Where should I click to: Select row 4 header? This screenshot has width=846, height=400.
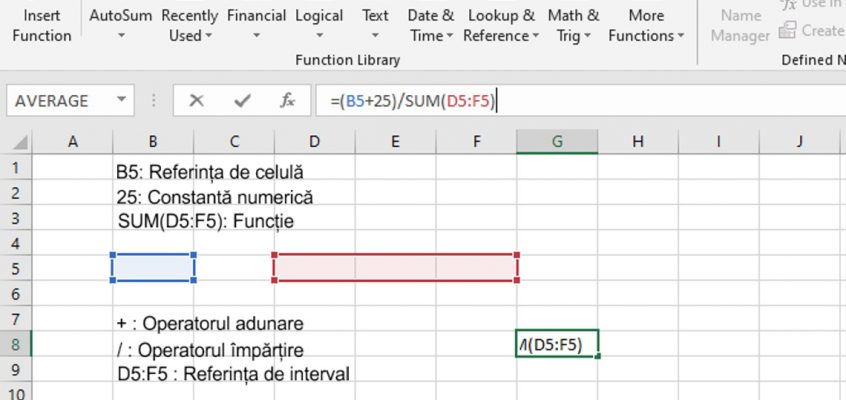click(x=16, y=243)
